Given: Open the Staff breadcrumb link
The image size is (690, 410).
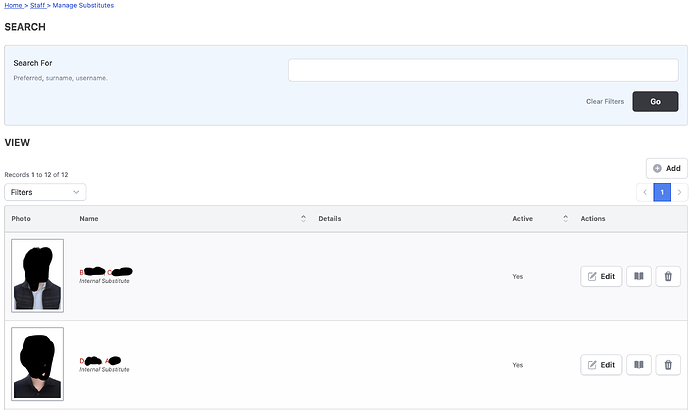Looking at the screenshot, I should (x=41, y=6).
